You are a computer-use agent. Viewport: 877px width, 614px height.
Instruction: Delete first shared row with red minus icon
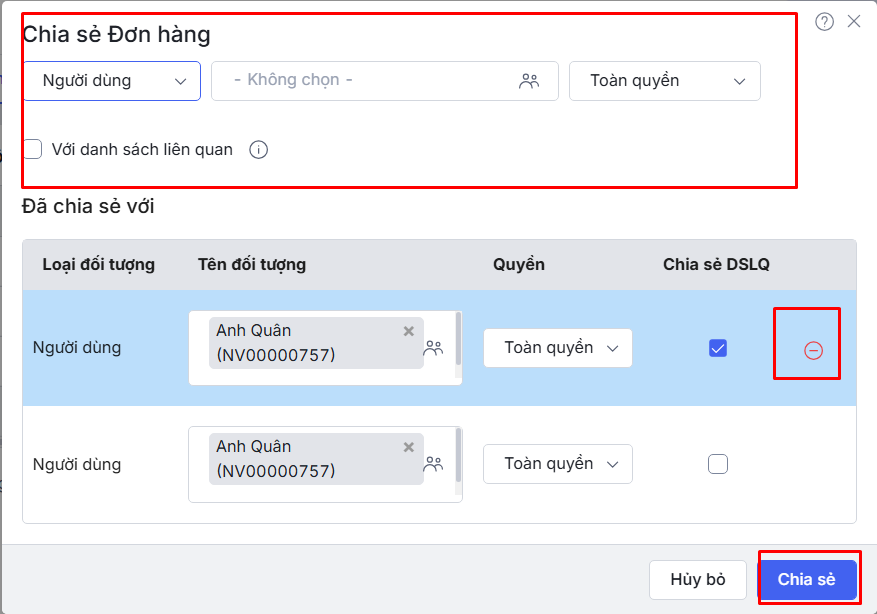(813, 350)
